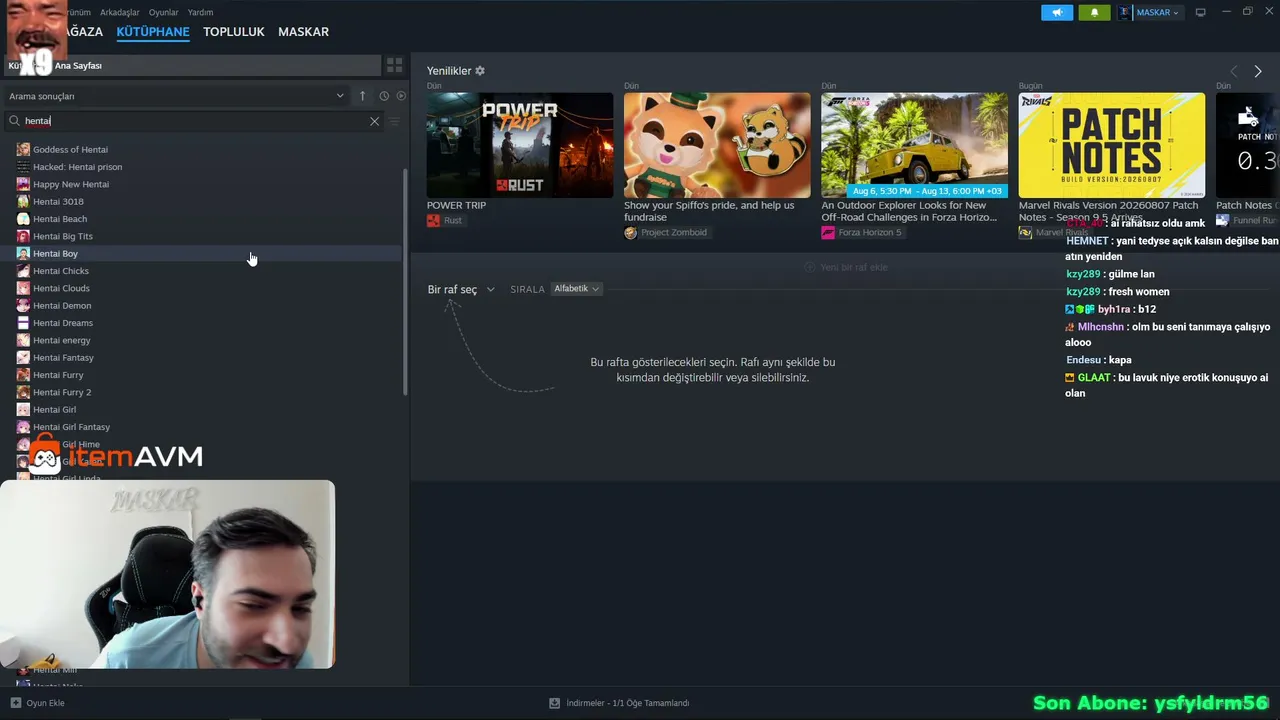The height and width of the screenshot is (720, 1280).
Task: Click the library search input field
Action: pos(195,121)
